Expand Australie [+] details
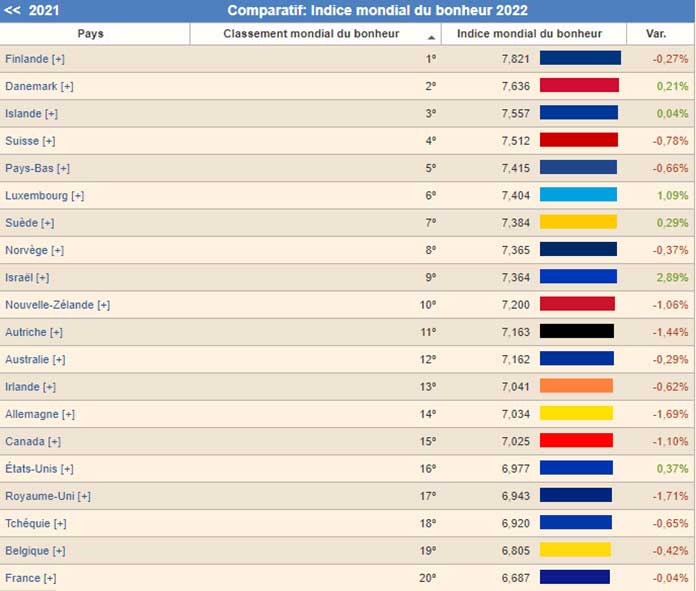Image resolution: width=696 pixels, height=591 pixels. pos(59,359)
